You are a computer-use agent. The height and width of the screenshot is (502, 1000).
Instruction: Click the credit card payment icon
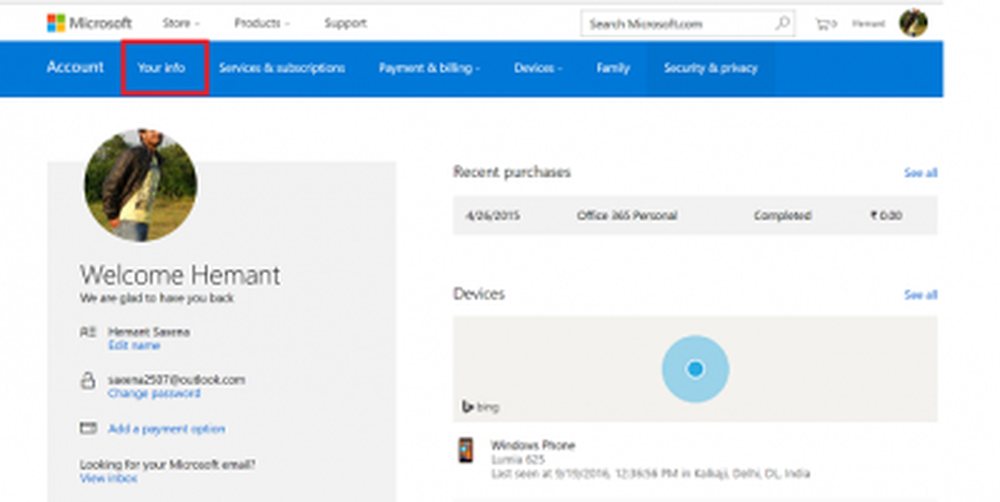click(x=88, y=428)
